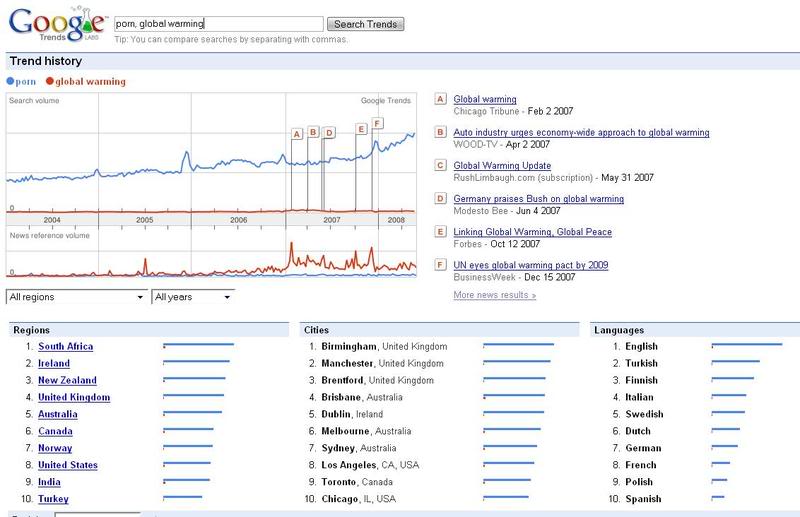The width and height of the screenshot is (800, 517).
Task: Open Auto industry urges economy-wide approach link
Action: (x=581, y=133)
